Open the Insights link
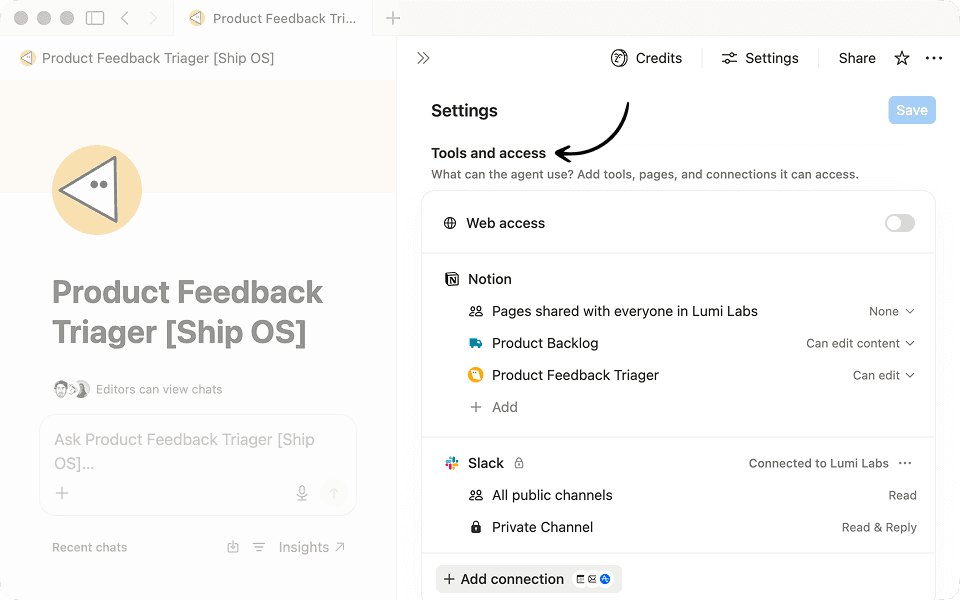 [312, 547]
